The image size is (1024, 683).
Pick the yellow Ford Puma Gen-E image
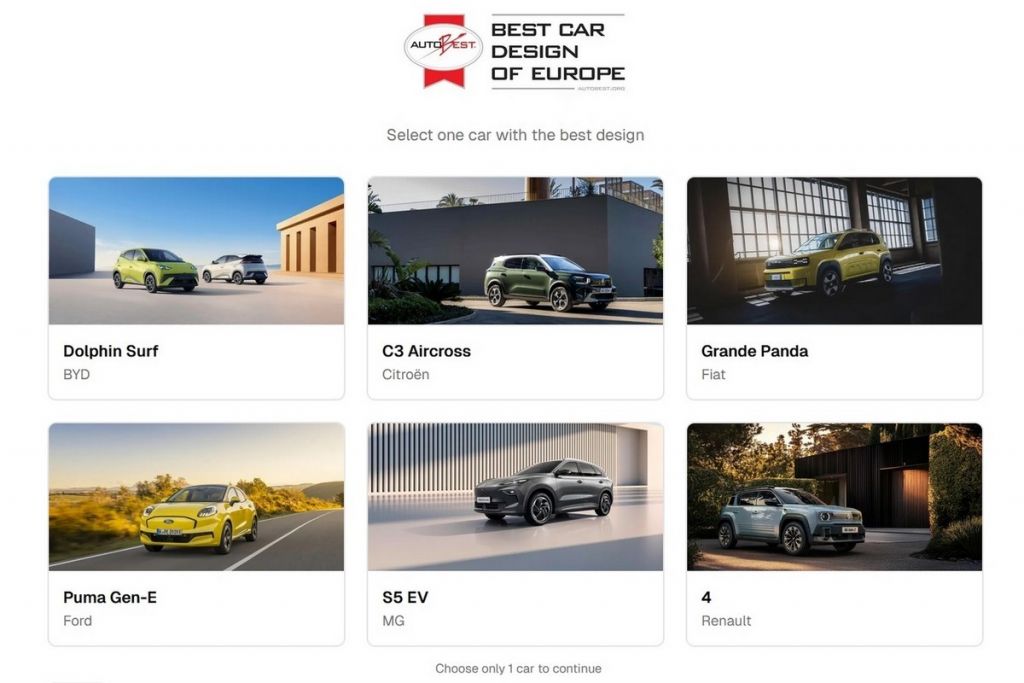tap(197, 497)
